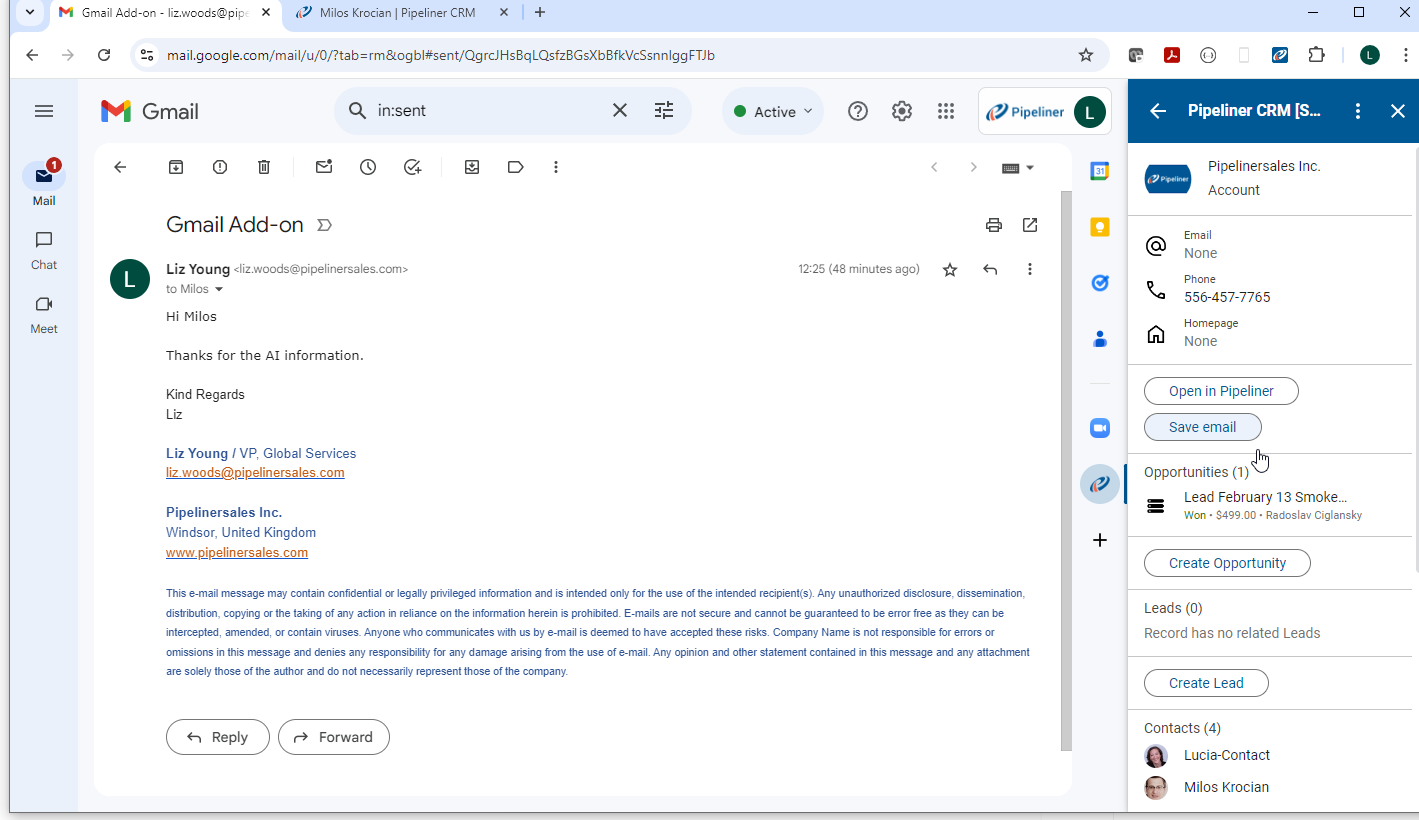Toggle Gmail main menu hamburger
Screen dimensions: 1419x820
[x=44, y=111]
